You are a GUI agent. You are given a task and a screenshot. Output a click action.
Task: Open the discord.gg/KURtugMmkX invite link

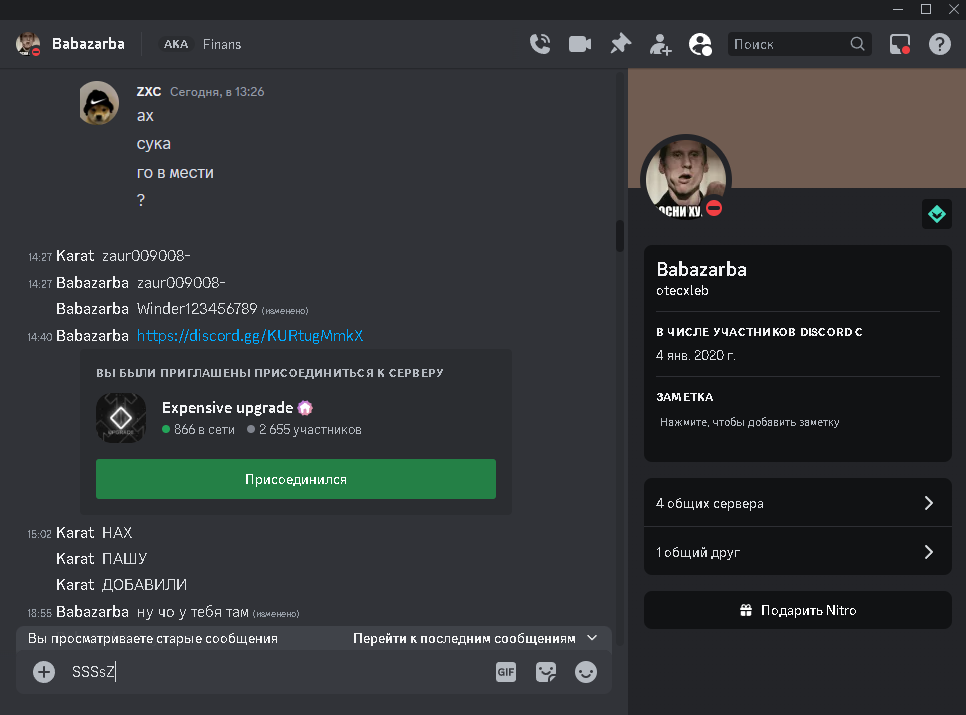tap(250, 336)
